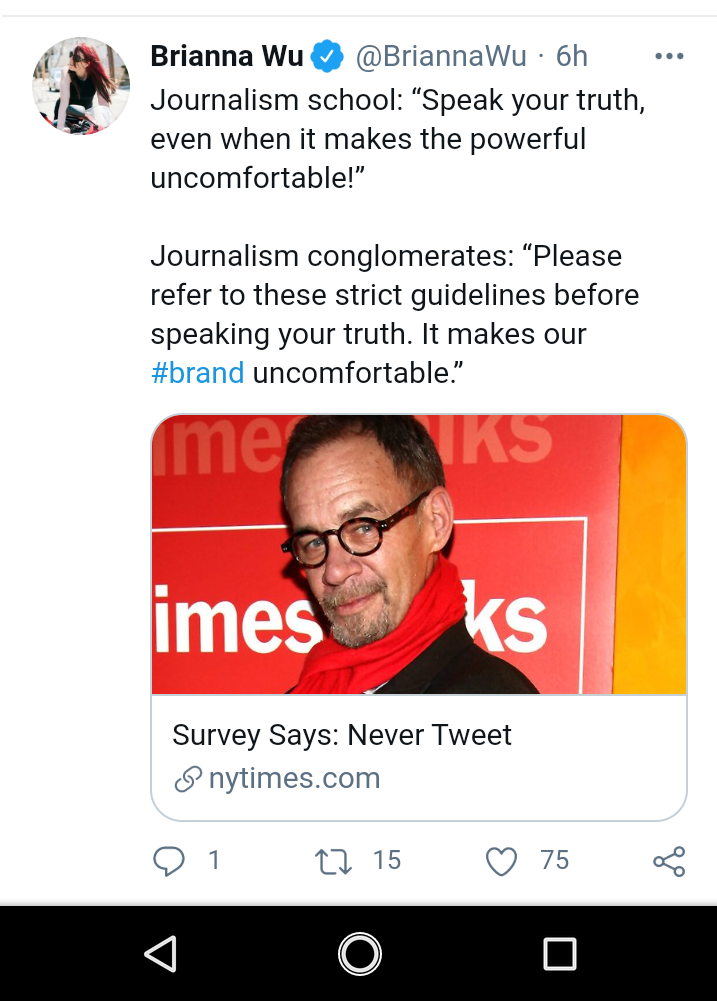This screenshot has height=1001, width=717.
Task: Tap the nytimes.com domain text
Action: (294, 778)
